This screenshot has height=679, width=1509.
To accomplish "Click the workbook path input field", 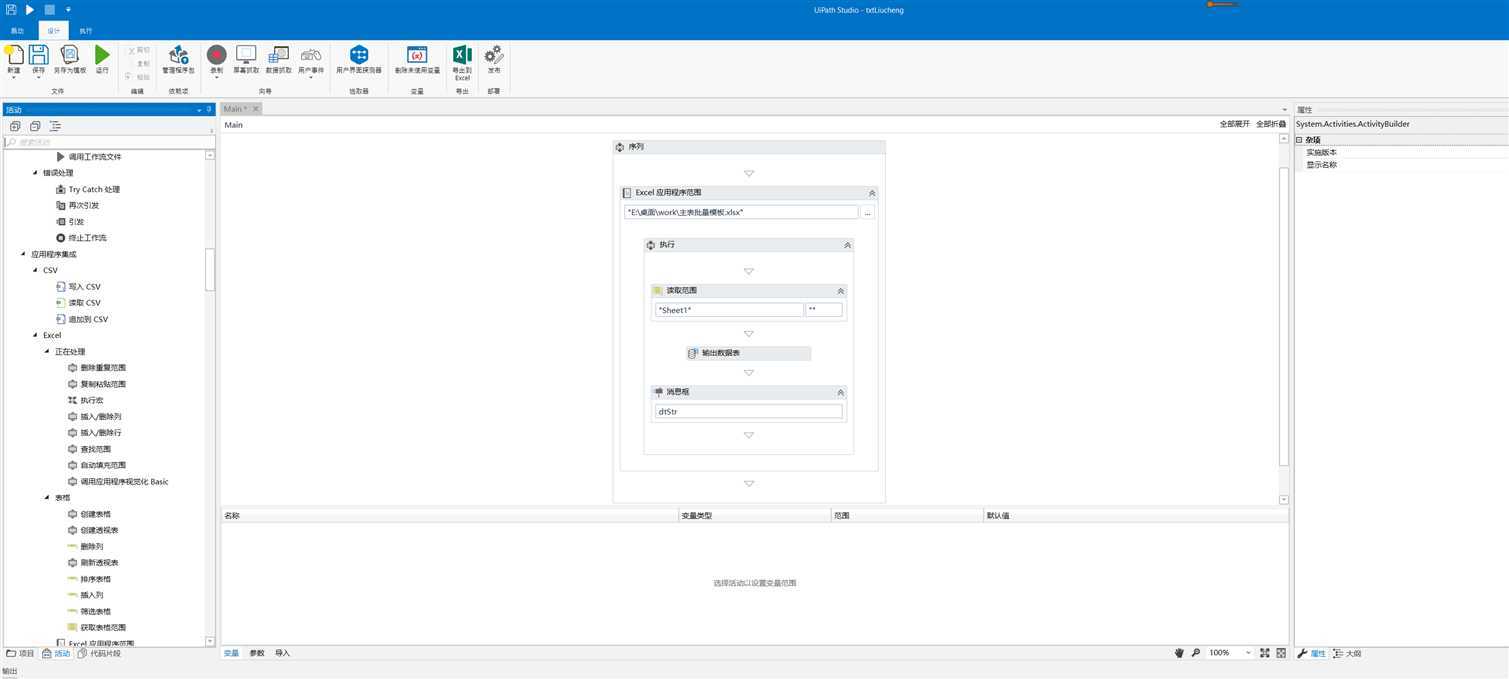I will pos(740,212).
